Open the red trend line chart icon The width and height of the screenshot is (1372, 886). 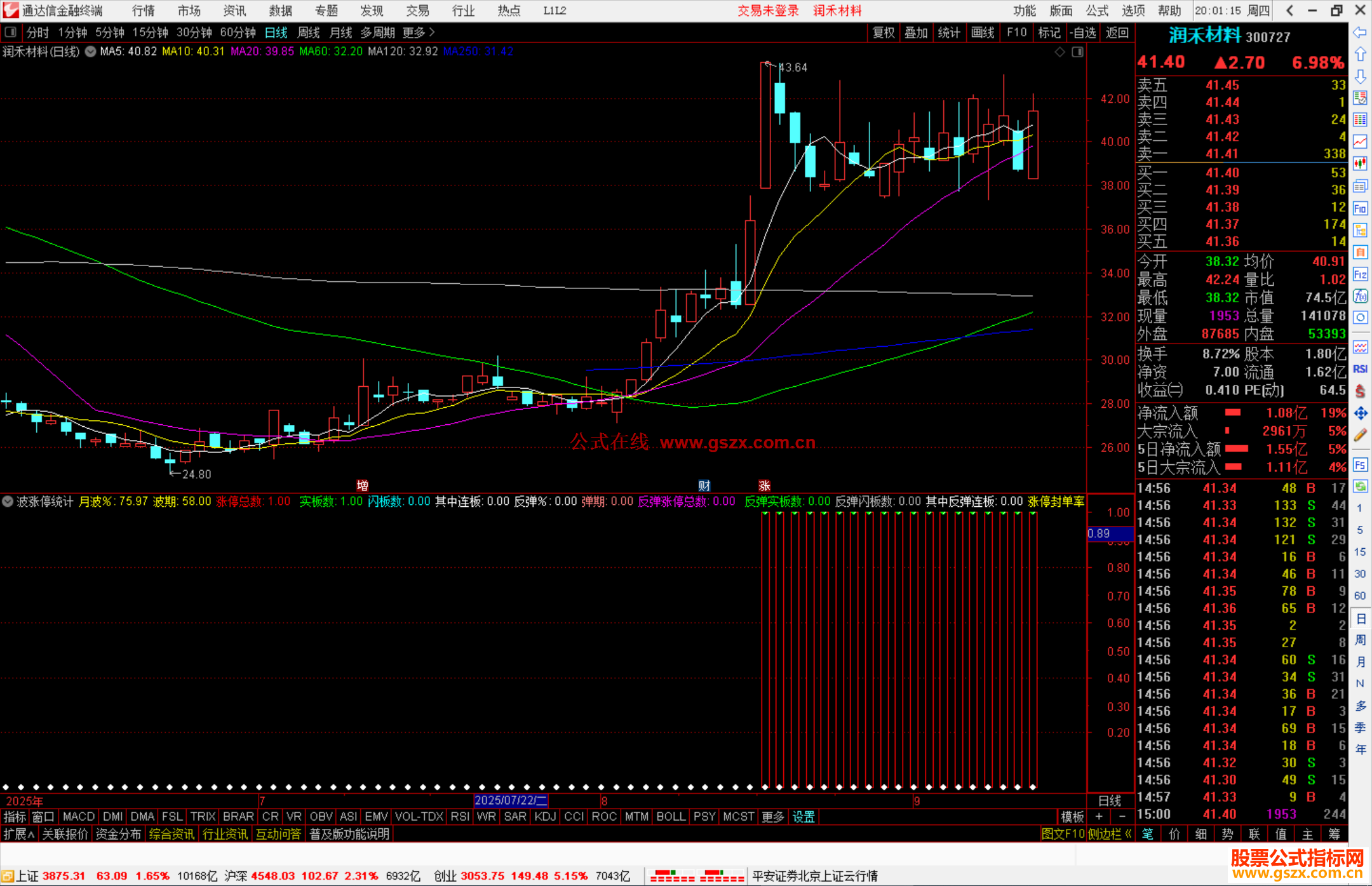tap(1360, 142)
